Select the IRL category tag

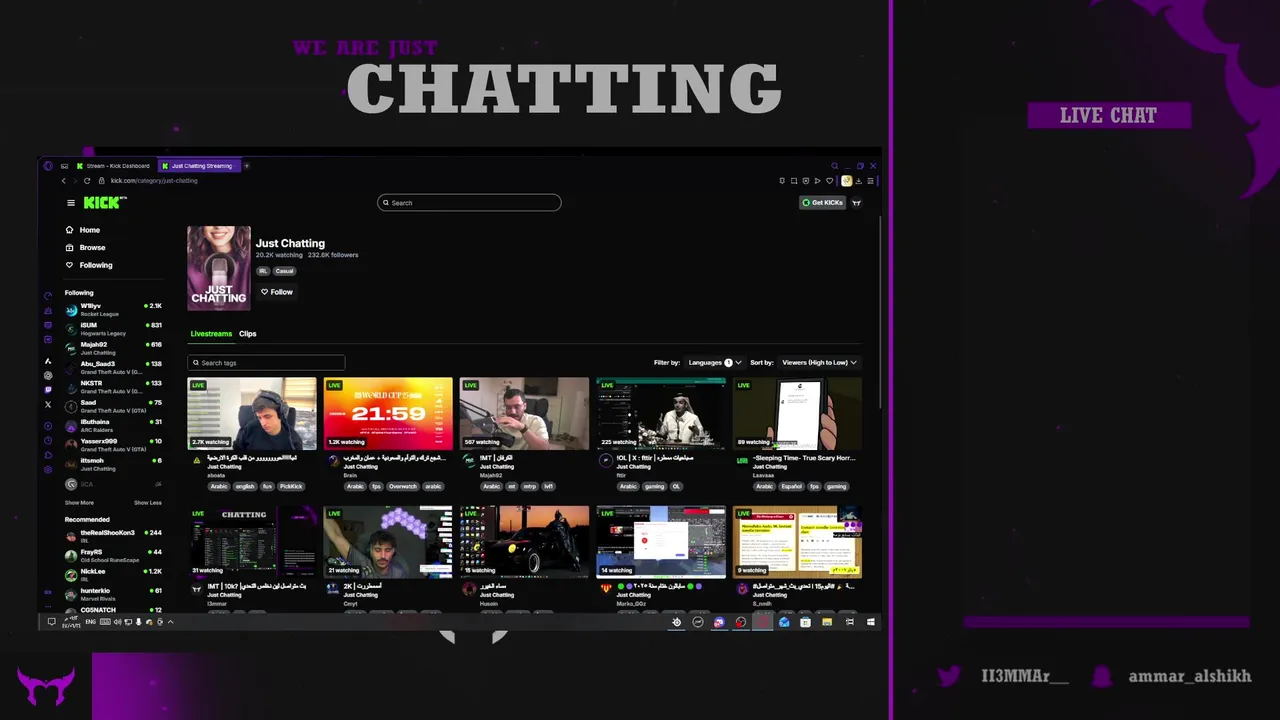(263, 271)
